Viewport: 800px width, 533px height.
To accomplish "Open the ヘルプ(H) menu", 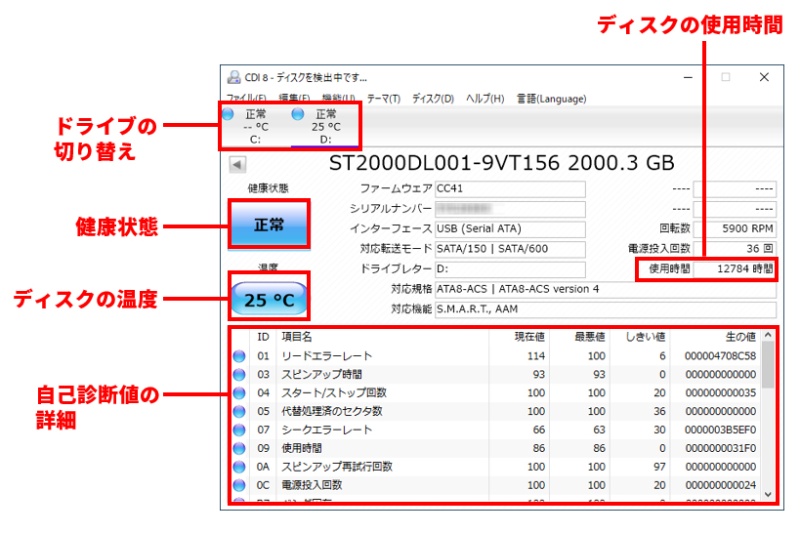I will (485, 99).
